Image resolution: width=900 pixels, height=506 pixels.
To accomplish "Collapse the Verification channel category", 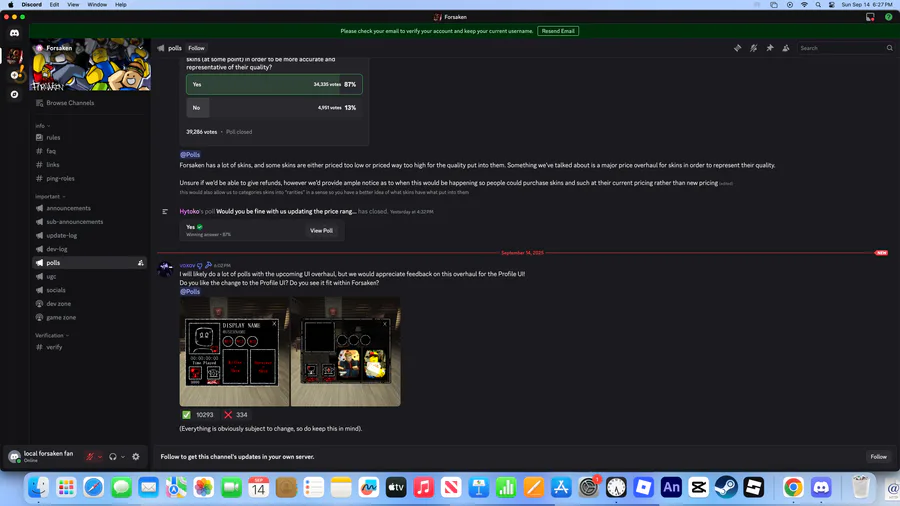I will [52, 335].
